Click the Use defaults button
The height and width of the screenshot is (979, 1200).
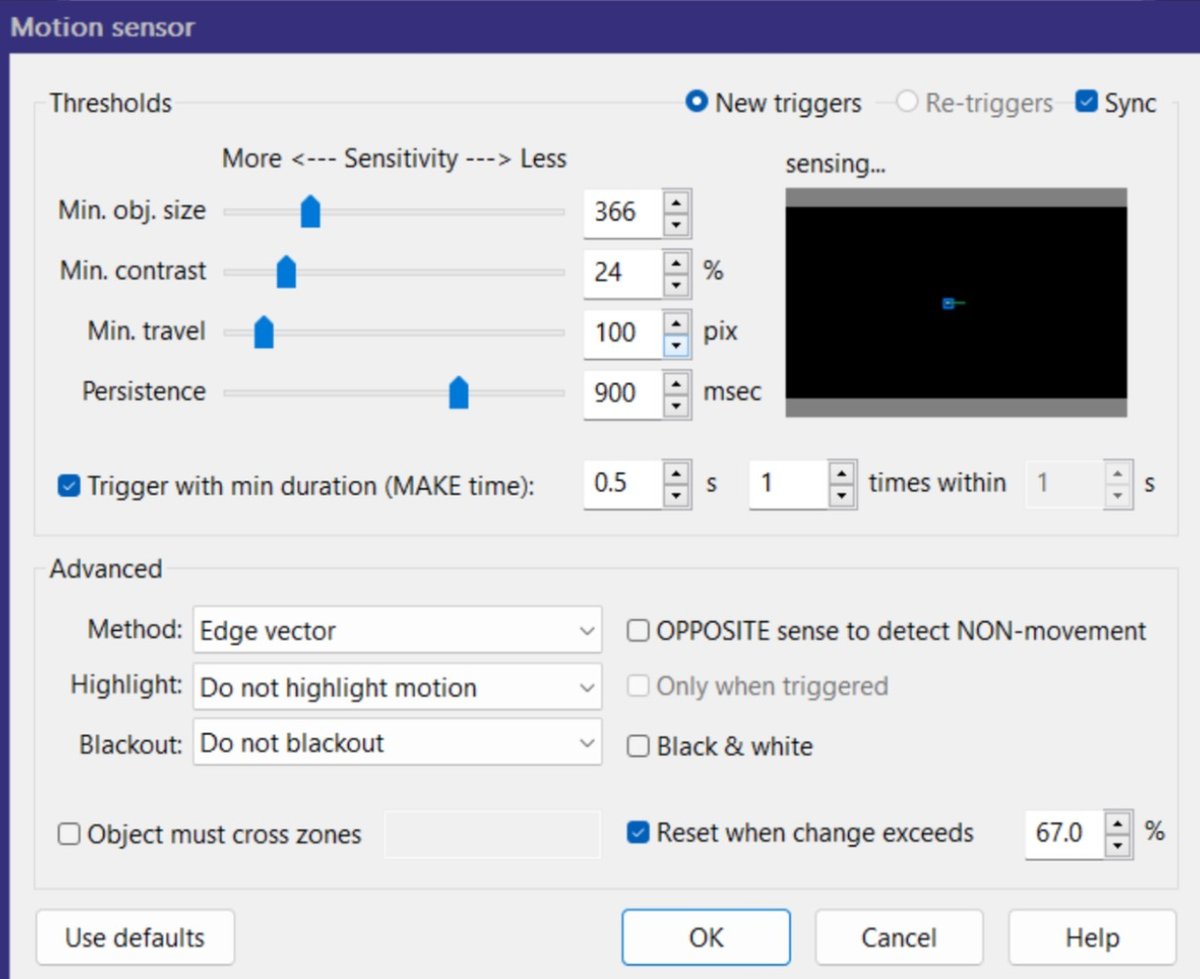coord(135,938)
